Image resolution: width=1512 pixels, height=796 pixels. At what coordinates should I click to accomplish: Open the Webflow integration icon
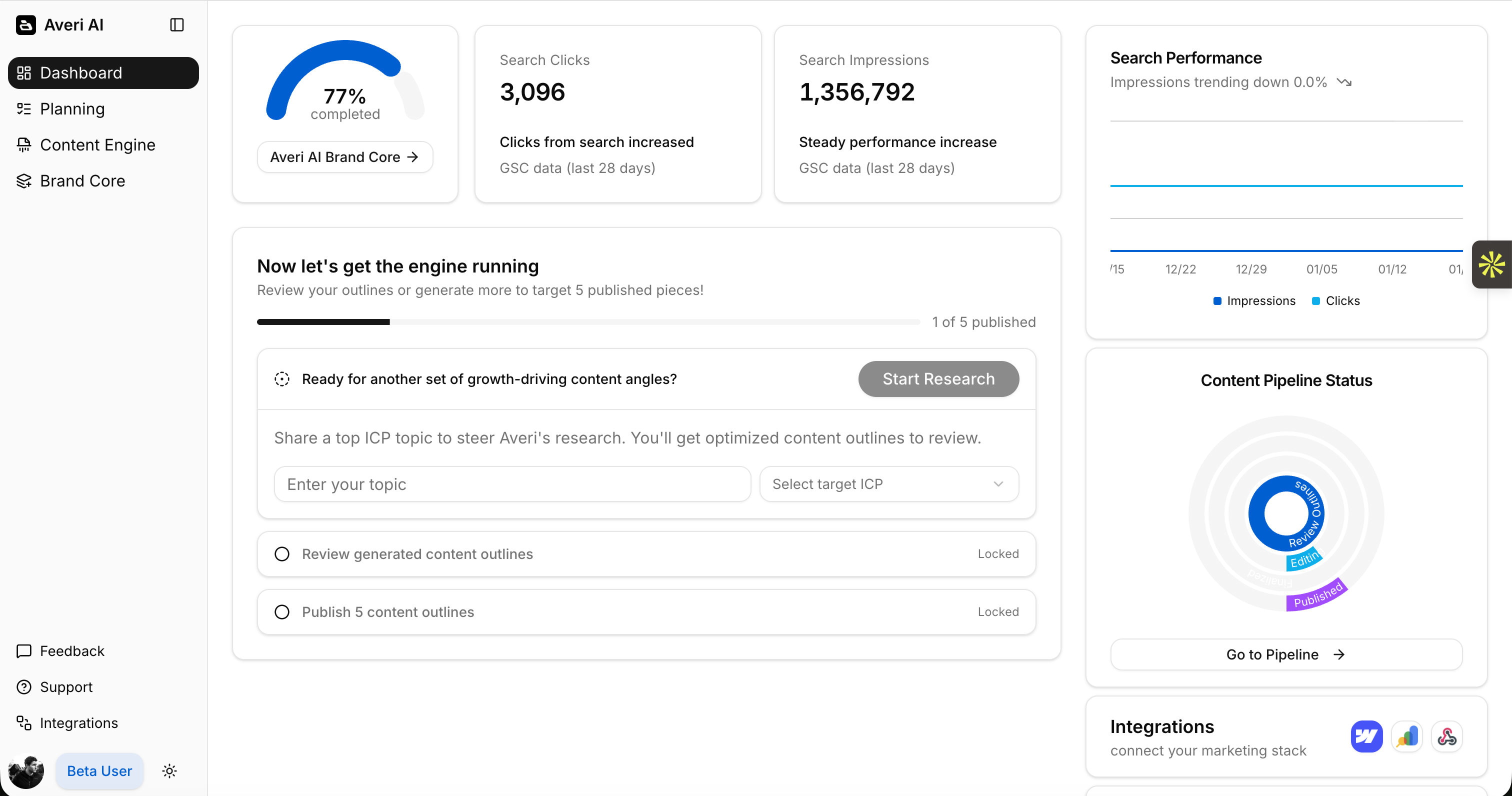click(x=1366, y=736)
